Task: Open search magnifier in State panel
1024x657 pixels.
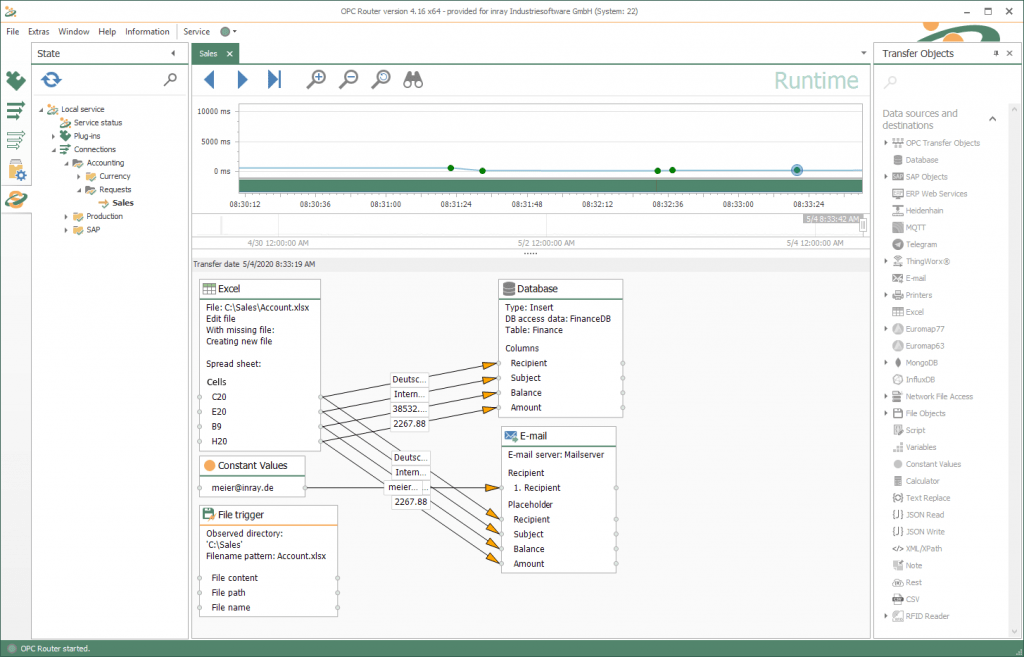Action: tap(170, 80)
